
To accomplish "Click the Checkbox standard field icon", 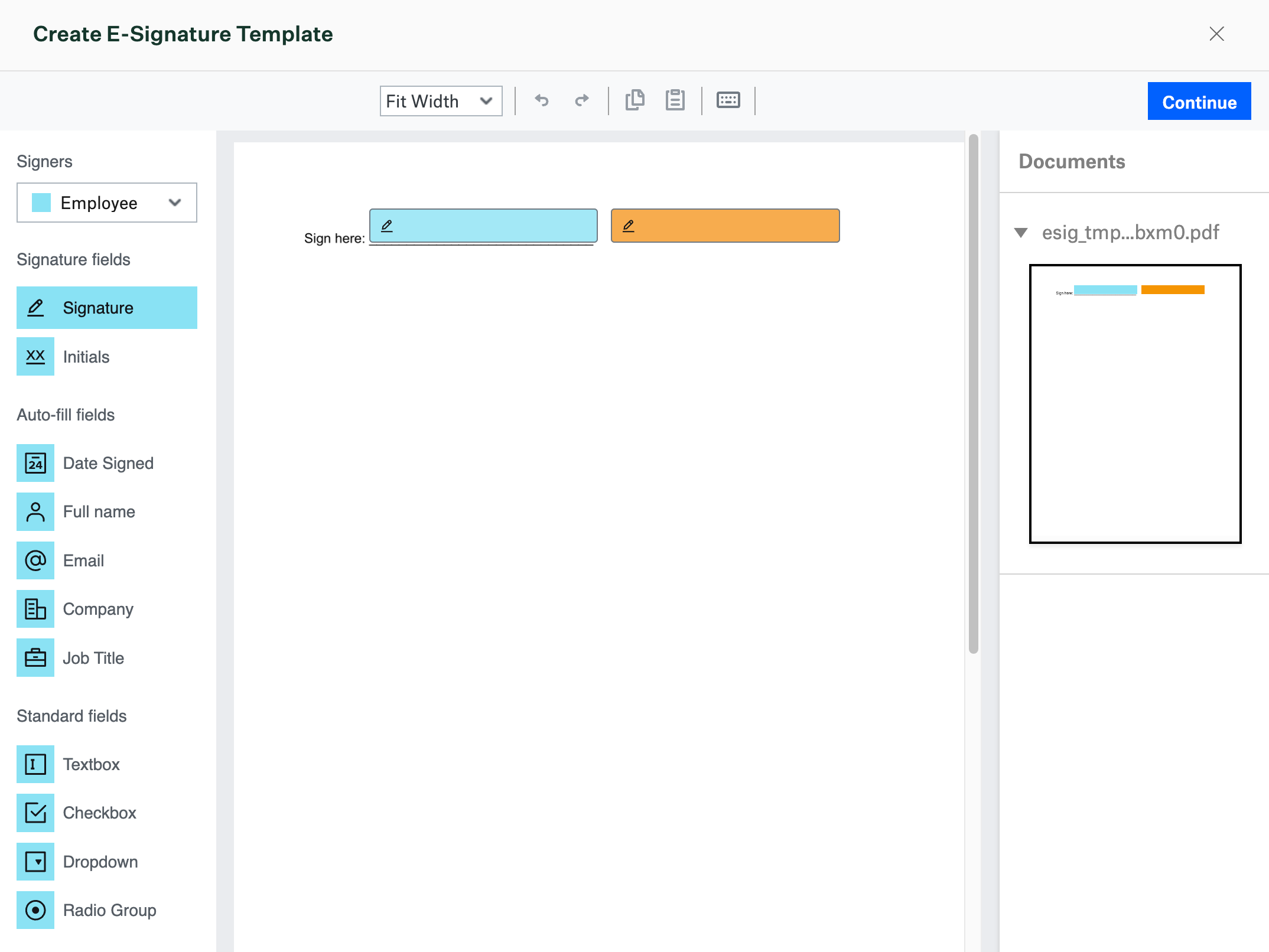I will (35, 812).
